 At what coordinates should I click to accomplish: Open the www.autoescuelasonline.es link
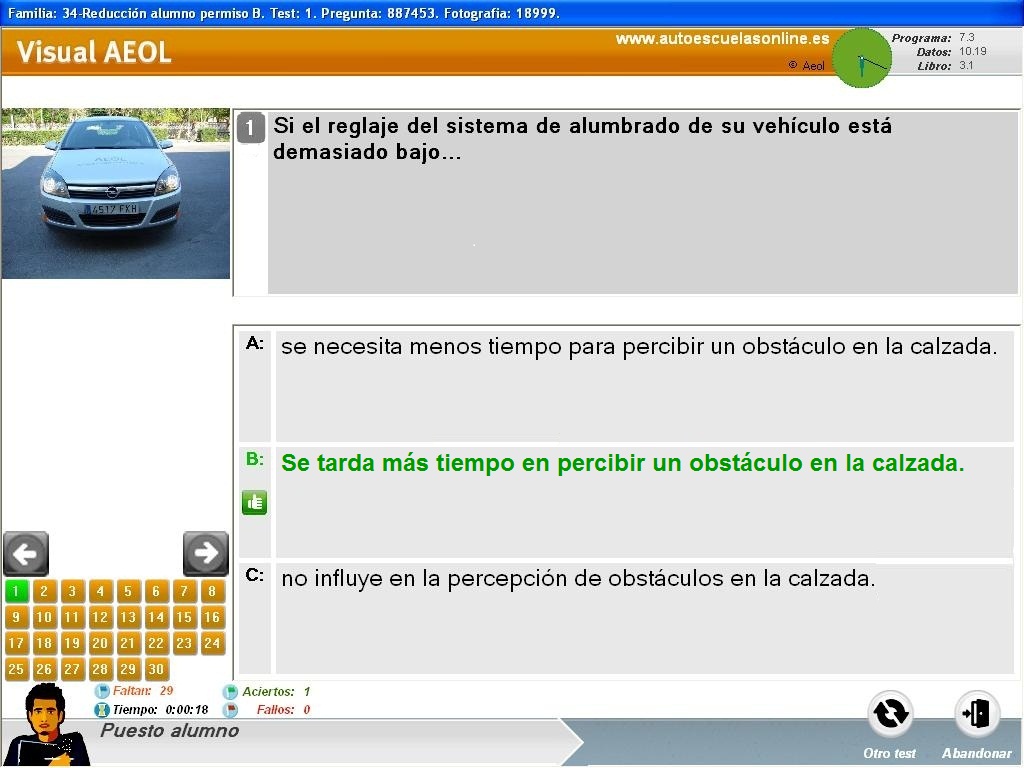722,39
